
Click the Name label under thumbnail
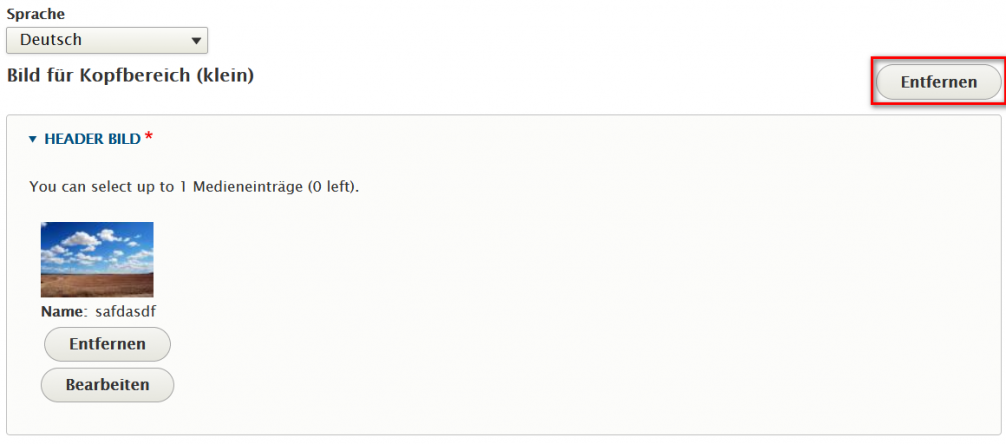[64, 312]
